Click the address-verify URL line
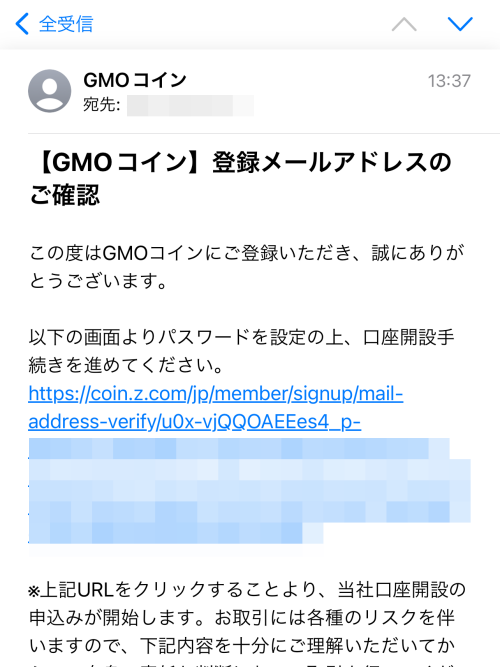This screenshot has width=500, height=667. (195, 422)
